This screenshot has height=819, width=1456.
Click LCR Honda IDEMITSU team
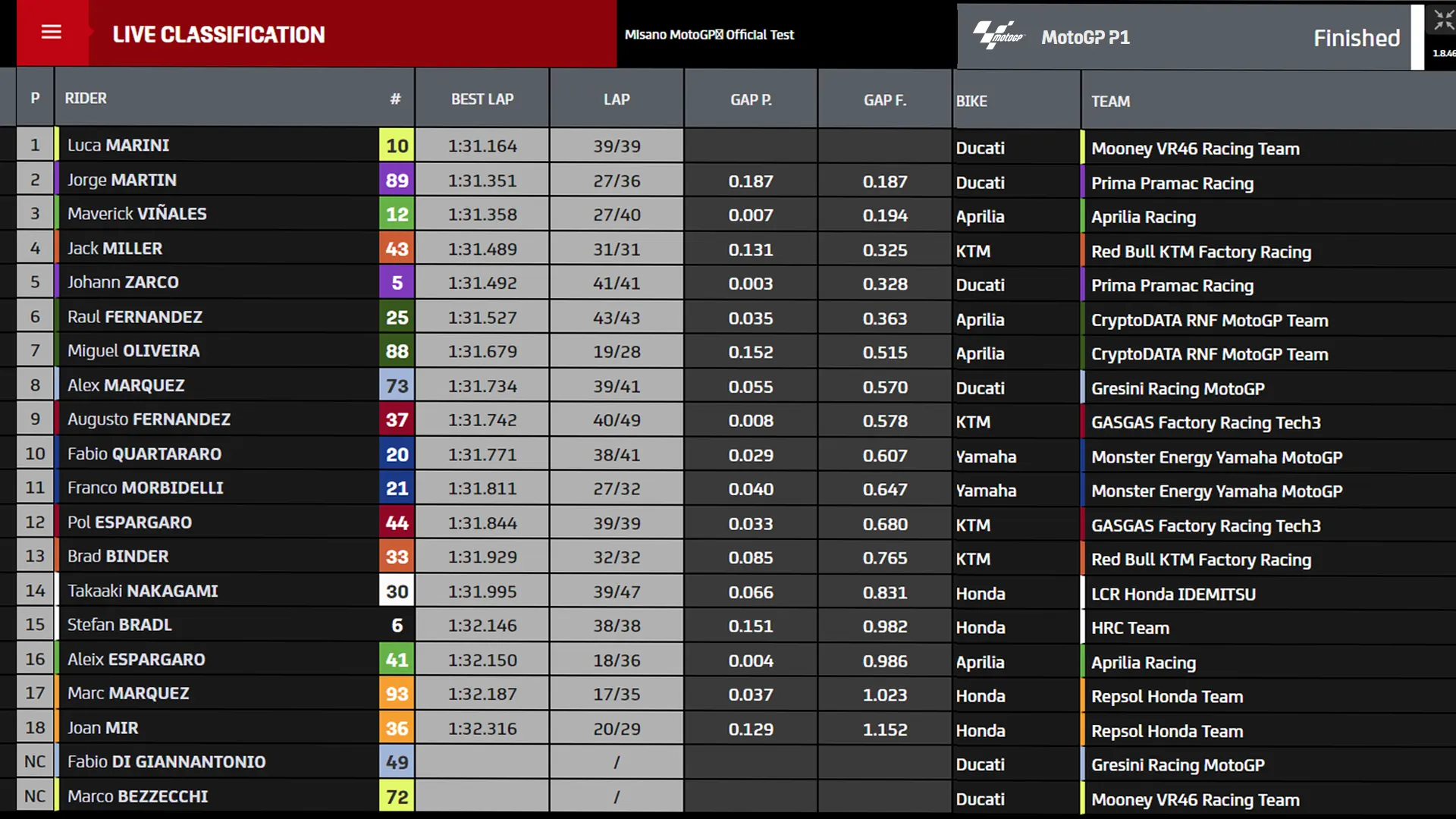pos(1173,595)
